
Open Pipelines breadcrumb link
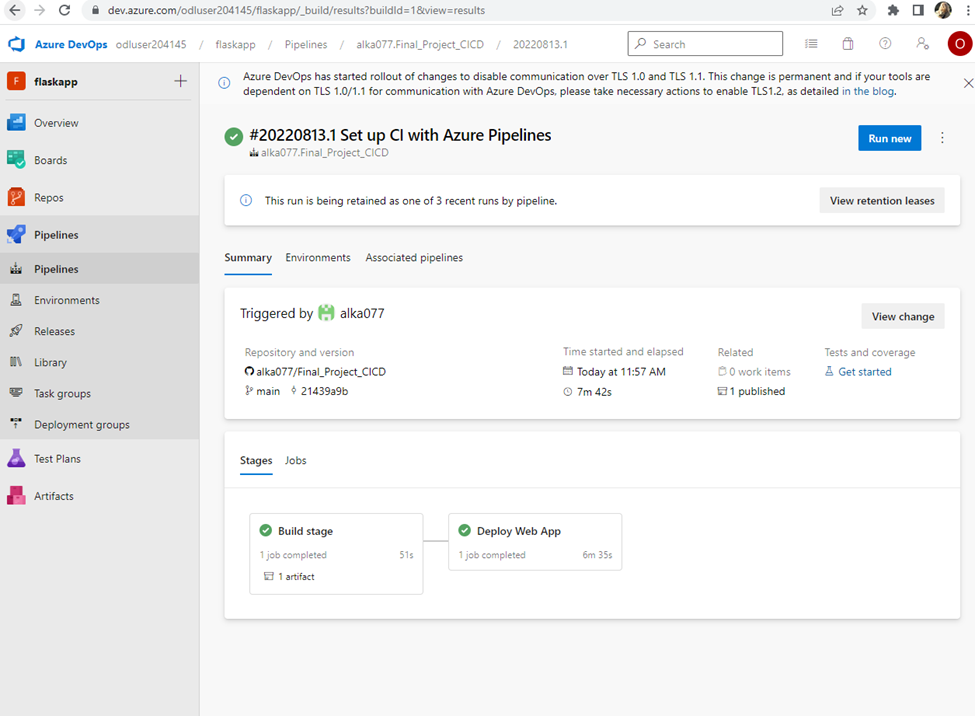click(306, 44)
